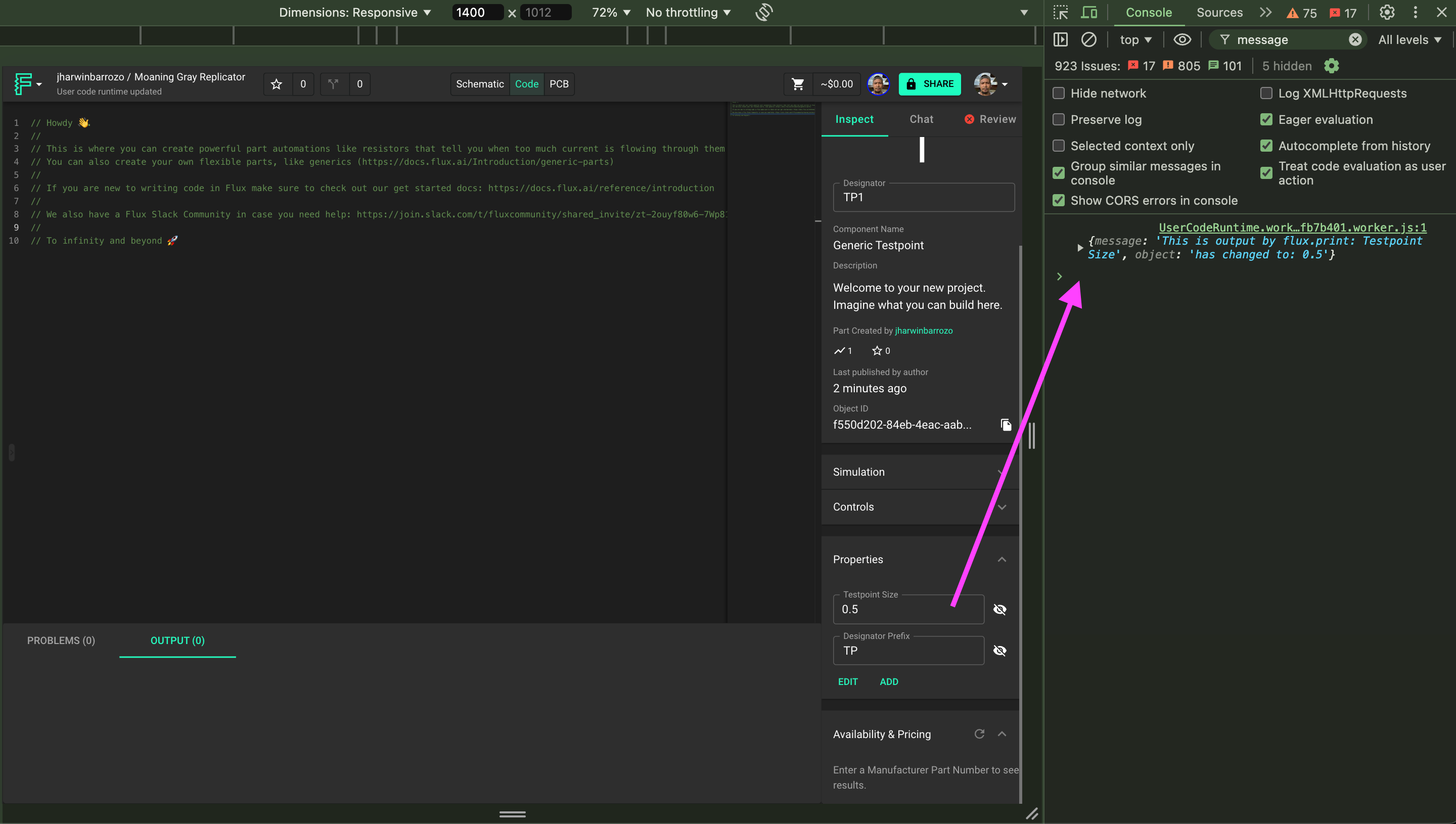Select the Console panel tab
Image resolution: width=1456 pixels, height=824 pixels.
tap(1148, 12)
